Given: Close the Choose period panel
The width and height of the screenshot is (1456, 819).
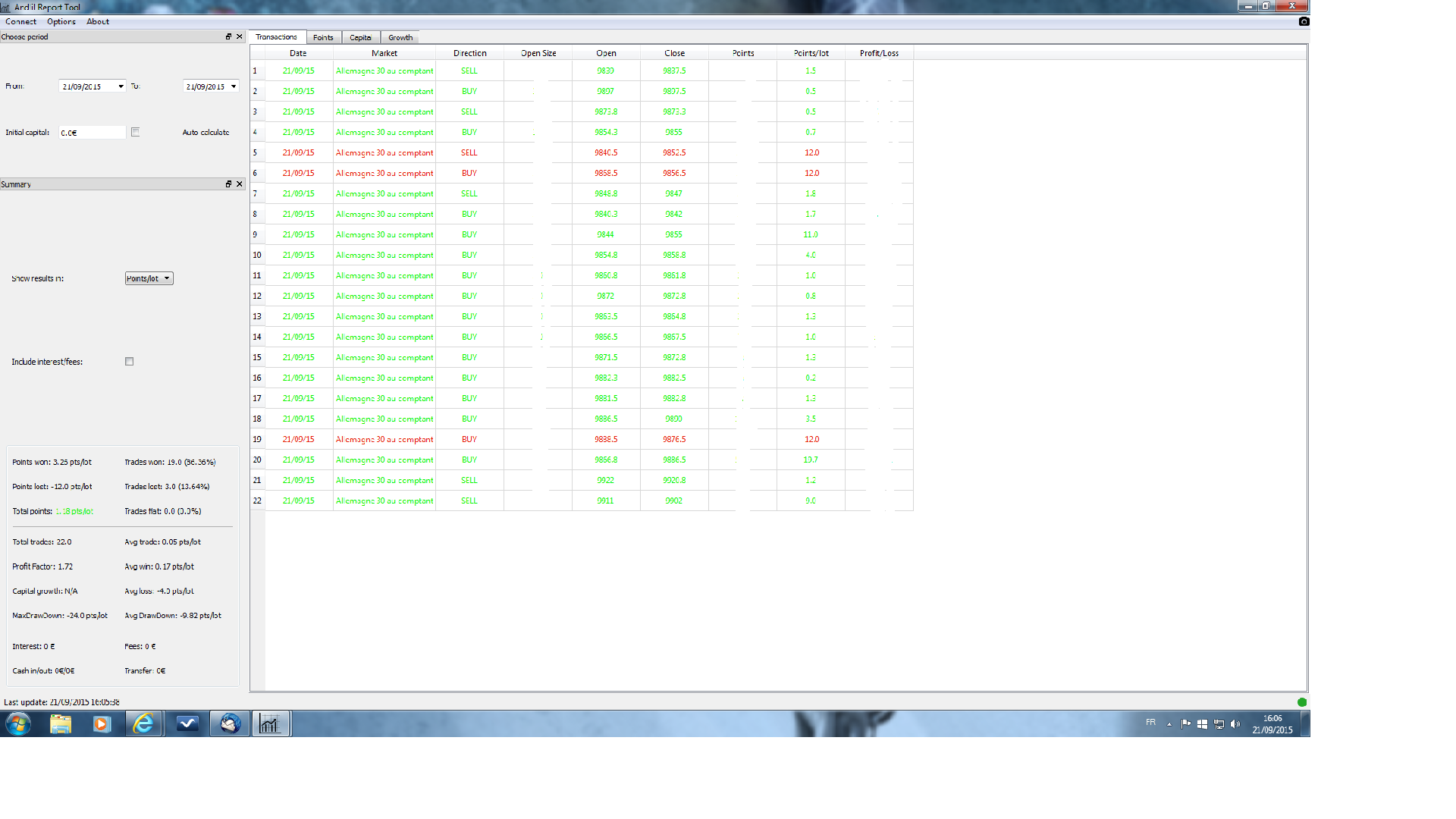Looking at the screenshot, I should [240, 36].
